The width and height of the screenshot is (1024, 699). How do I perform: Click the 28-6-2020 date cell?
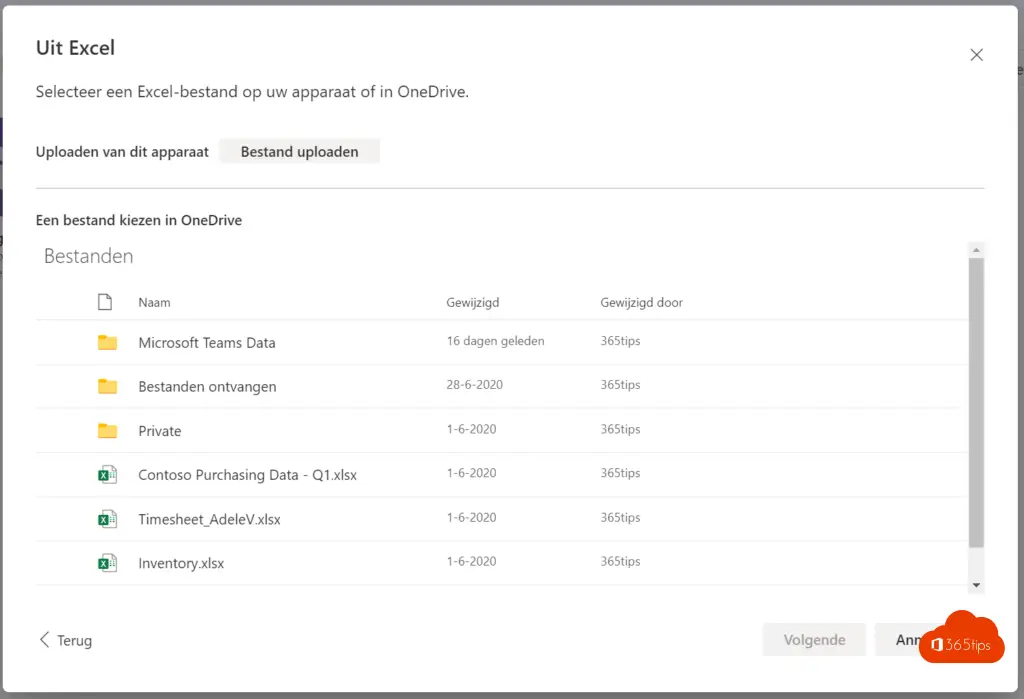tap(475, 385)
